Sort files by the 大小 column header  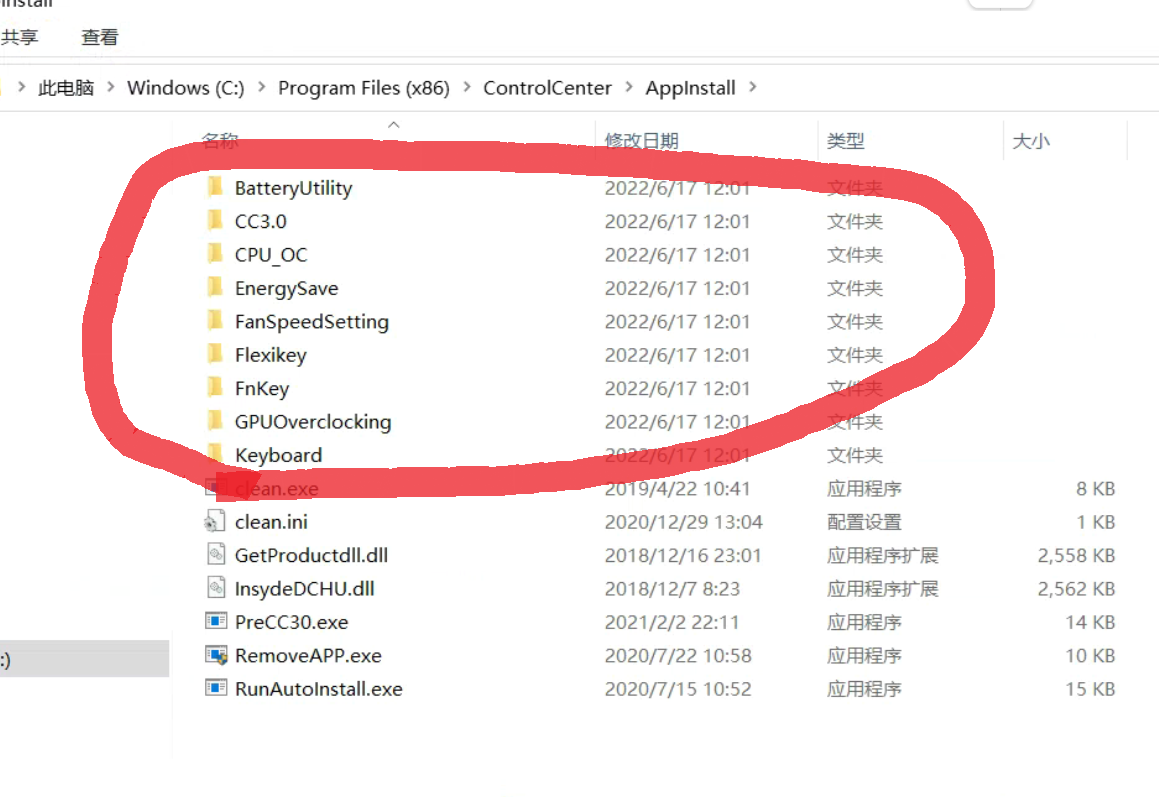(x=1031, y=140)
